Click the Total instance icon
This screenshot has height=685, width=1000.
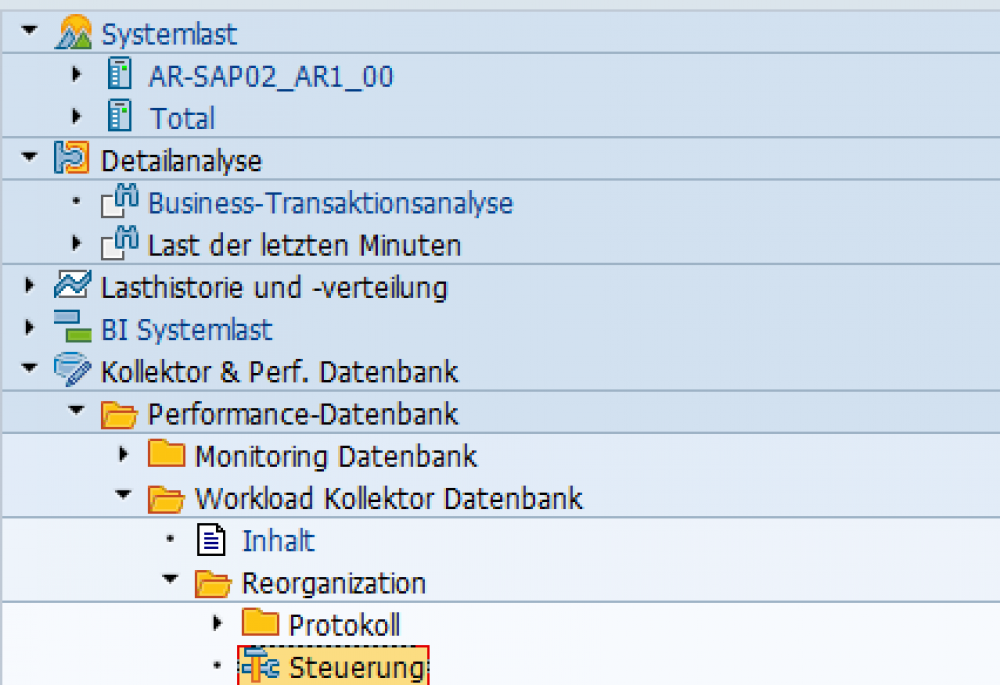coord(119,117)
